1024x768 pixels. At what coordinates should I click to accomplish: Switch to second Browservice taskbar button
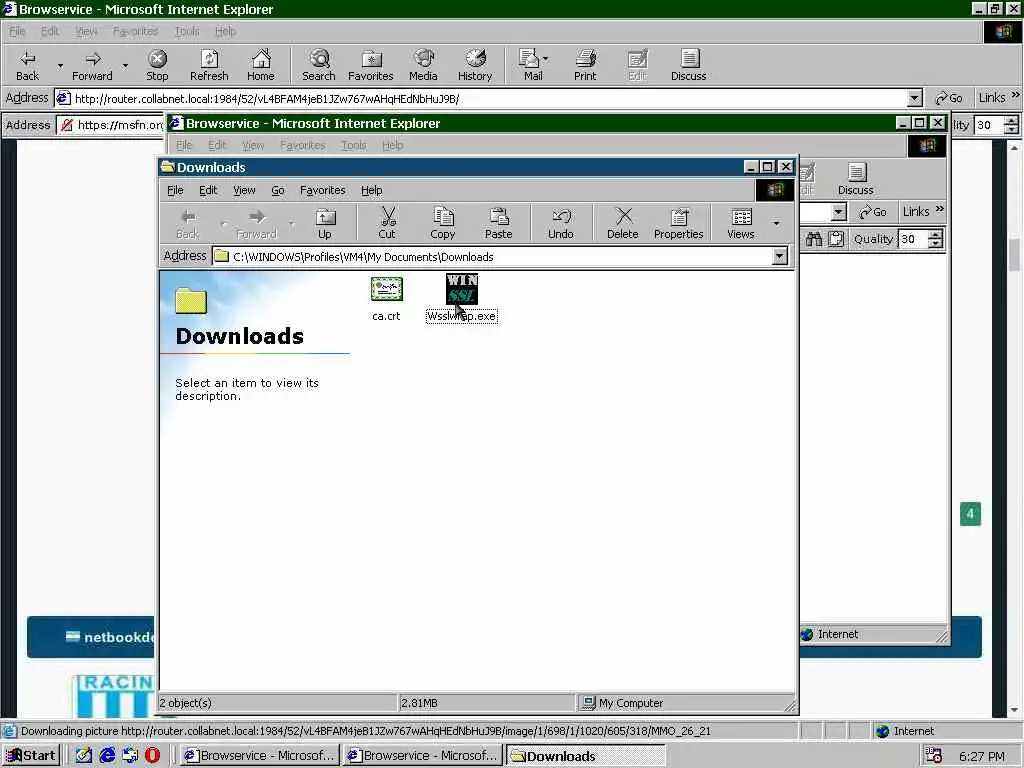(423, 756)
